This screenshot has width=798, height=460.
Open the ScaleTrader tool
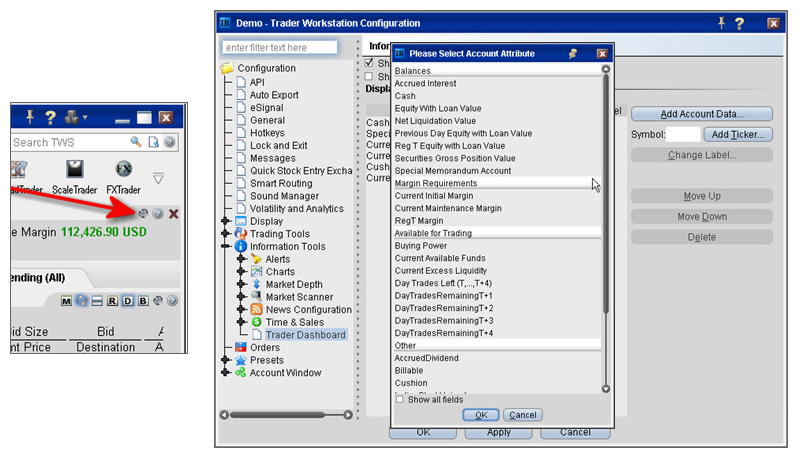point(74,177)
